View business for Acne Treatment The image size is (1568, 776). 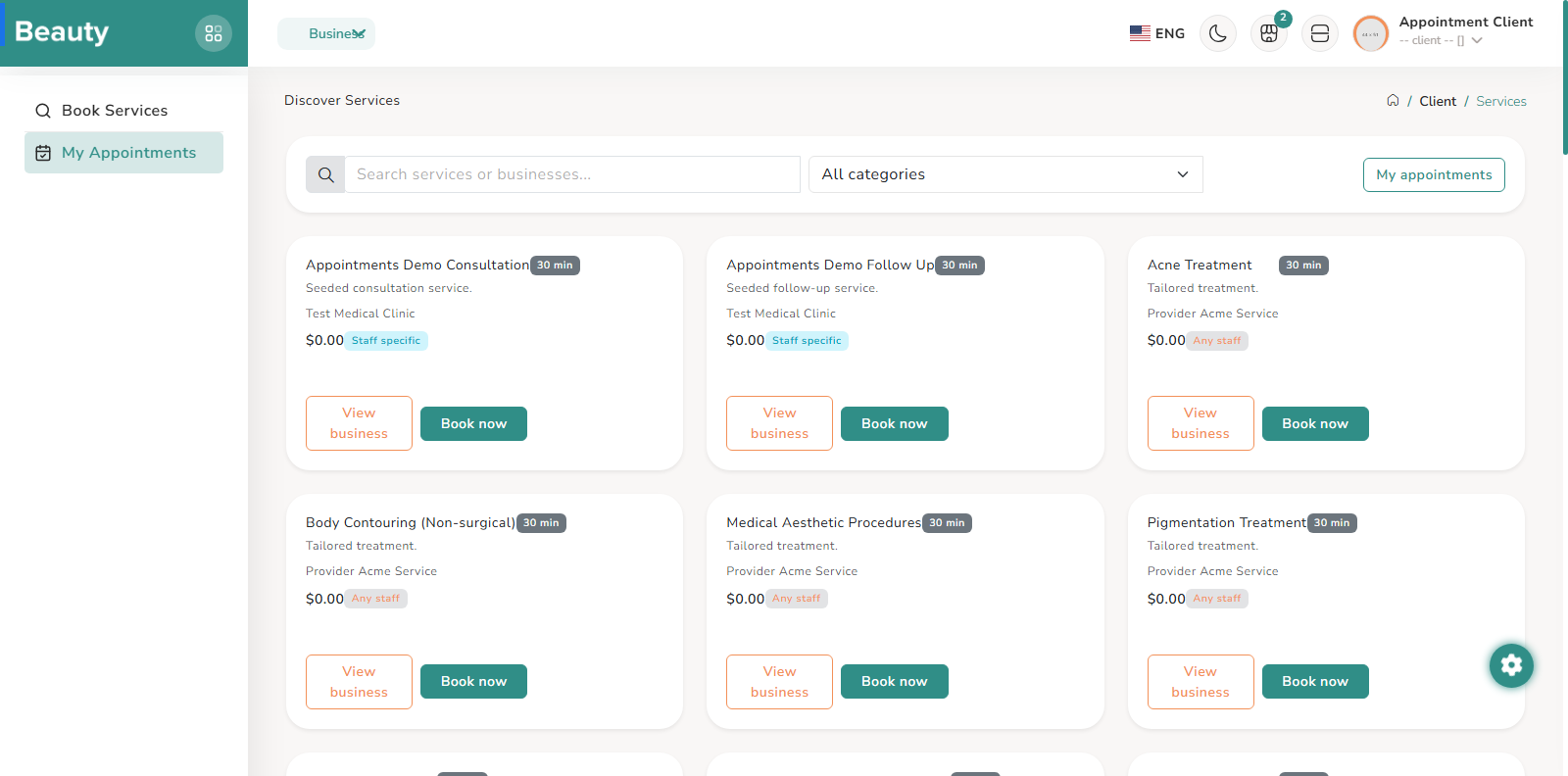point(1200,423)
